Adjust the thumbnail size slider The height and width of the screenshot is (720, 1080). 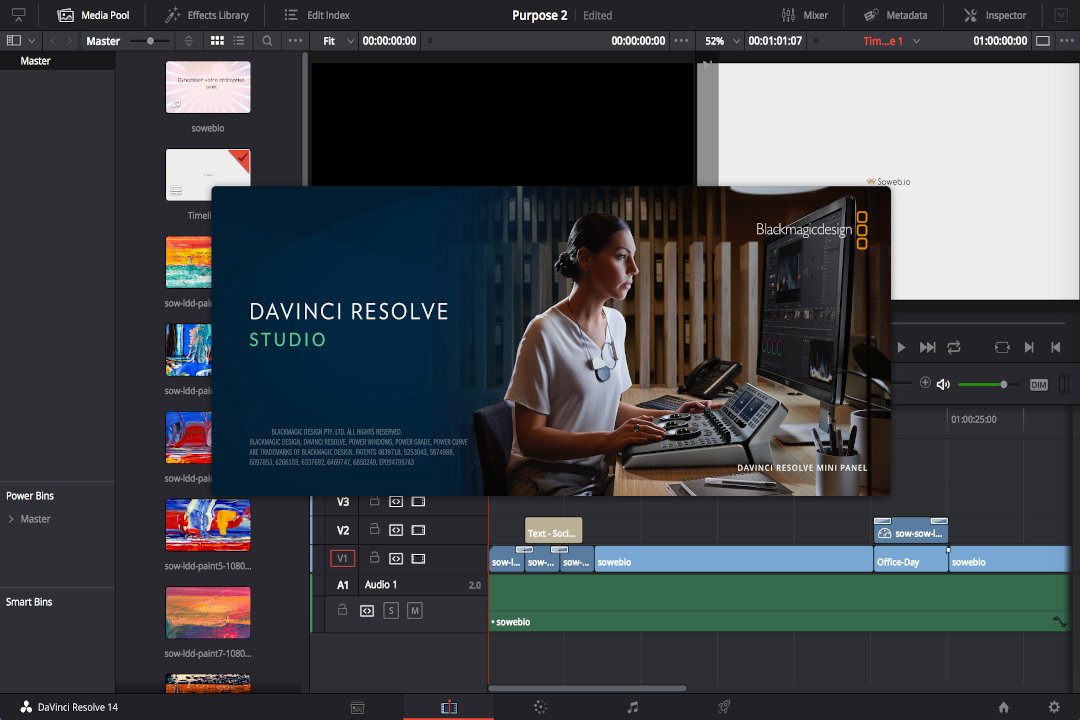[x=150, y=41]
